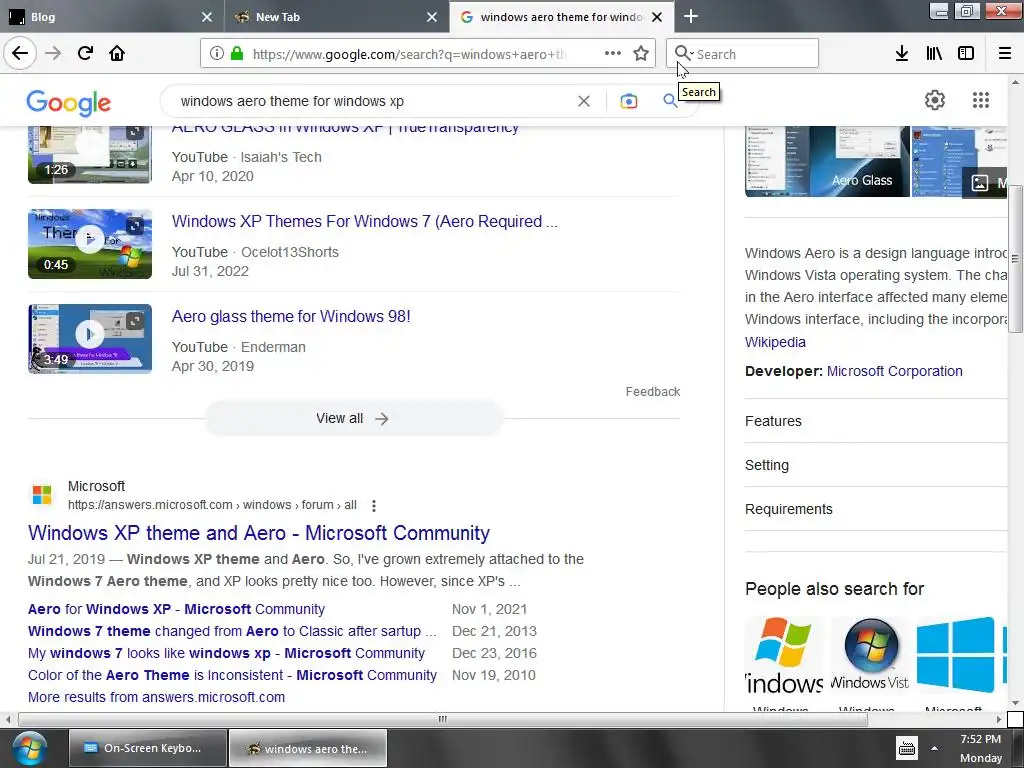Close the New Tab tab
This screenshot has height=768, width=1024.
click(432, 17)
